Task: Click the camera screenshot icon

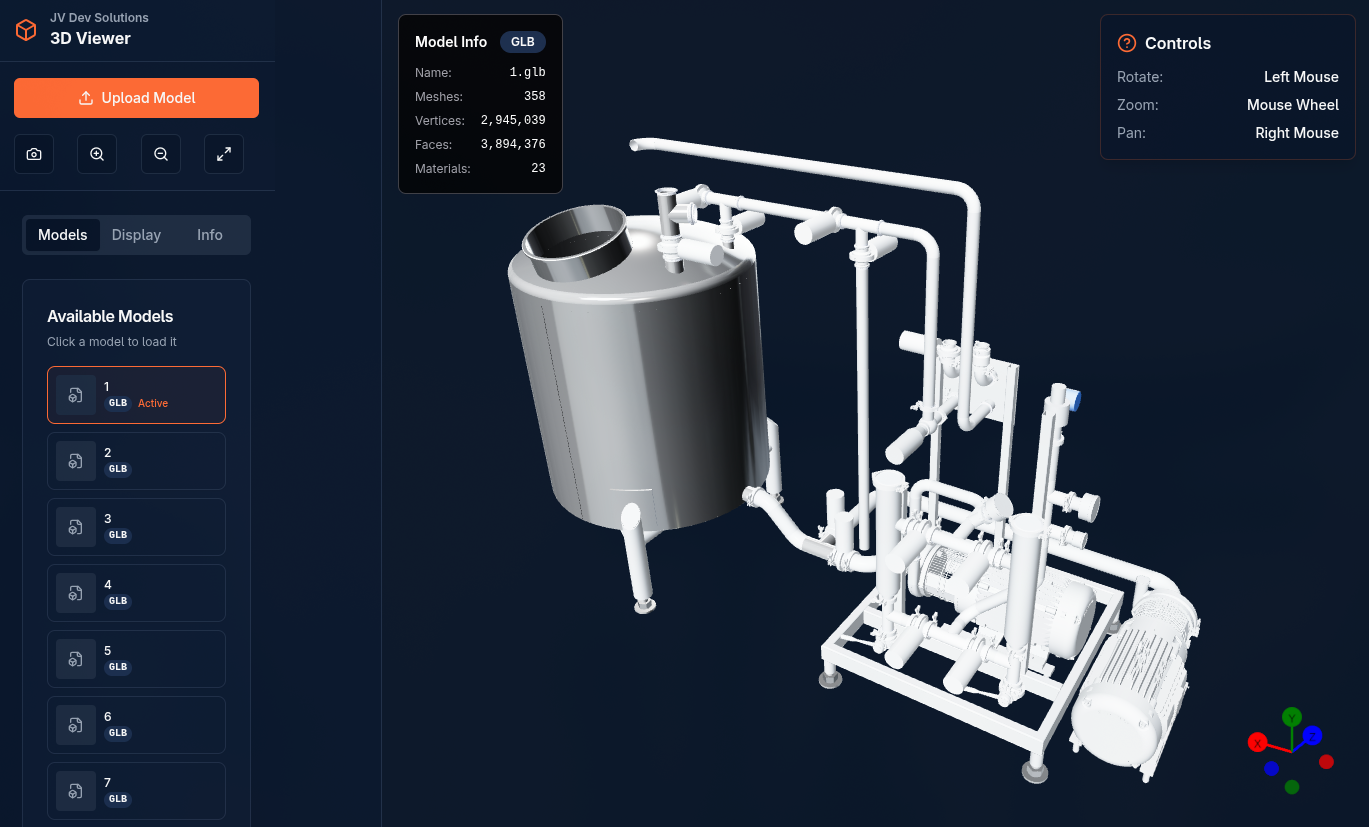Action: [x=34, y=154]
